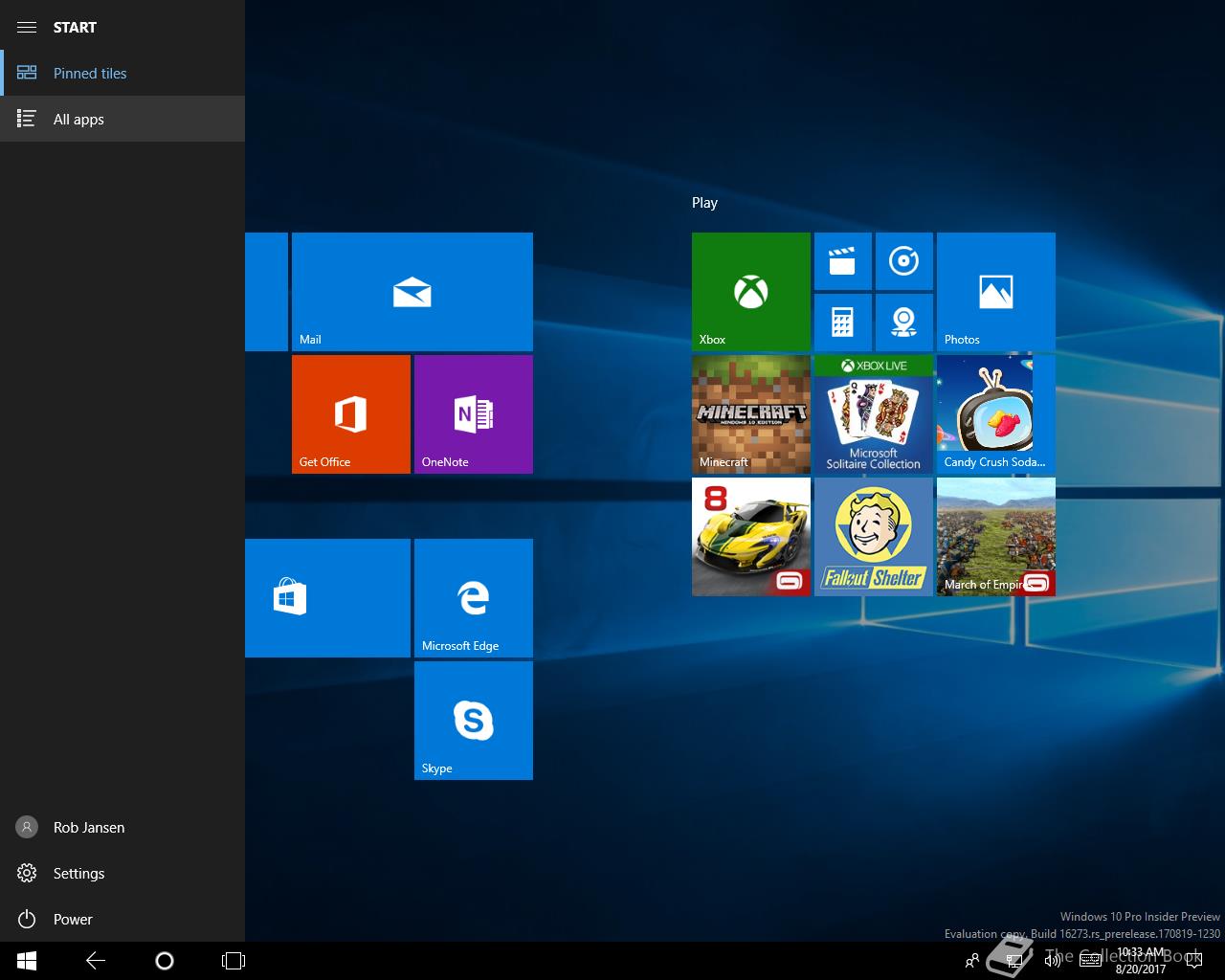This screenshot has width=1225, height=980.
Task: Launch Microsoft Edge tile
Action: pos(473,598)
